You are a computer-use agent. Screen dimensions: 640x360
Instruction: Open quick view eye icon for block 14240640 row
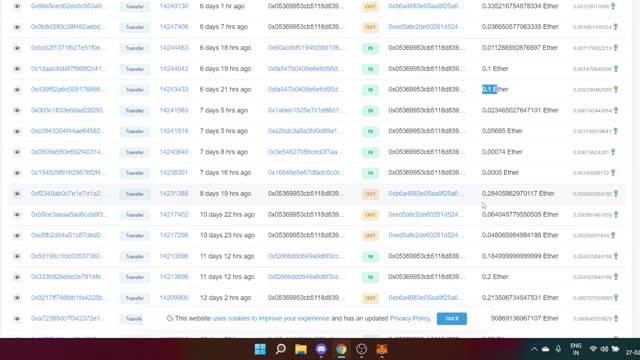17,152
